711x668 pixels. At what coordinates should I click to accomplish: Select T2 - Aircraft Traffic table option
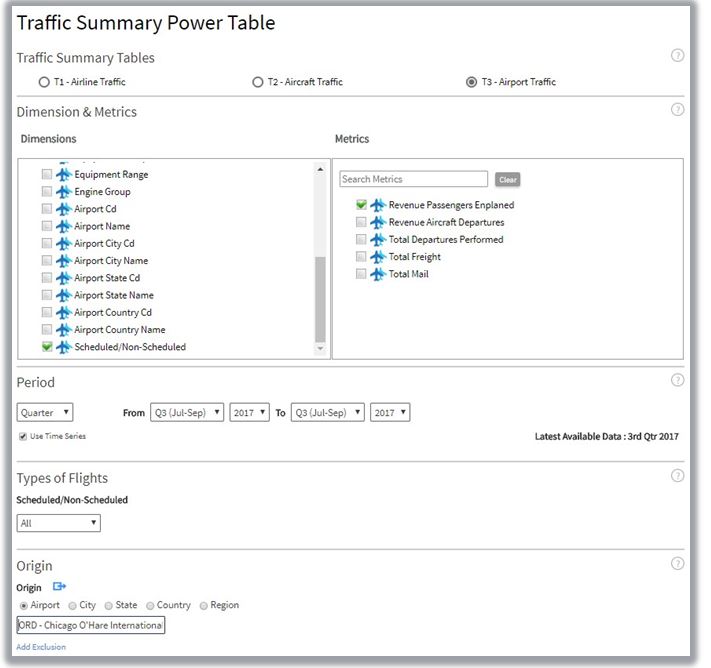coord(258,82)
